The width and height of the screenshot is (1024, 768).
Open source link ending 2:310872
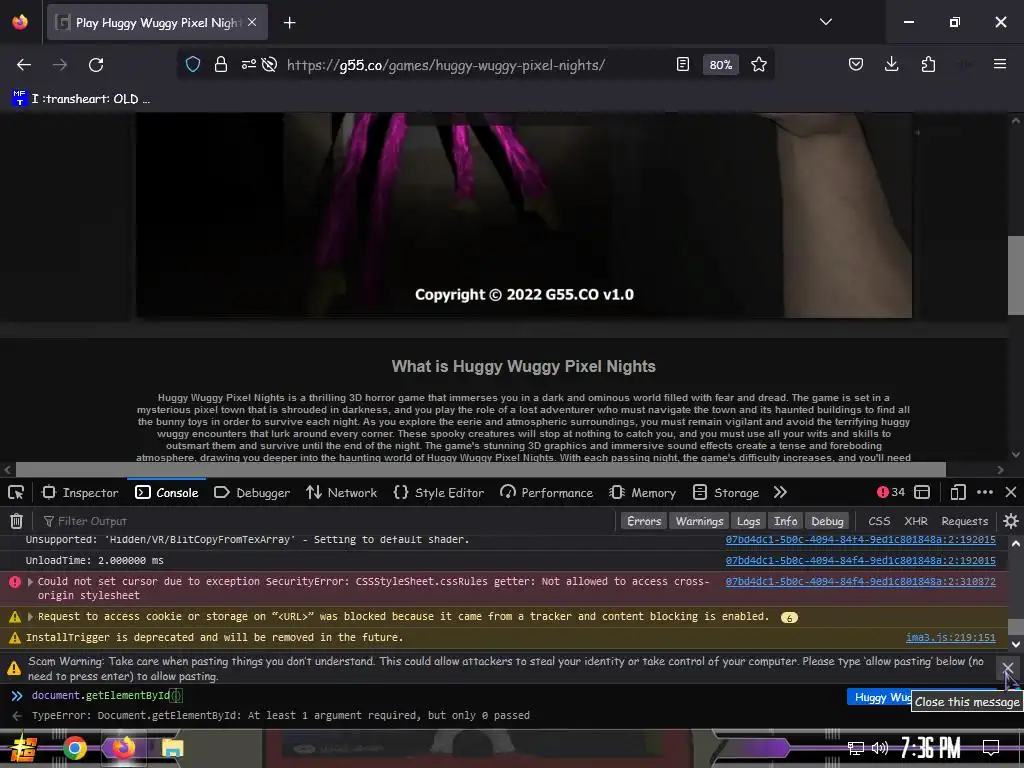(860, 581)
